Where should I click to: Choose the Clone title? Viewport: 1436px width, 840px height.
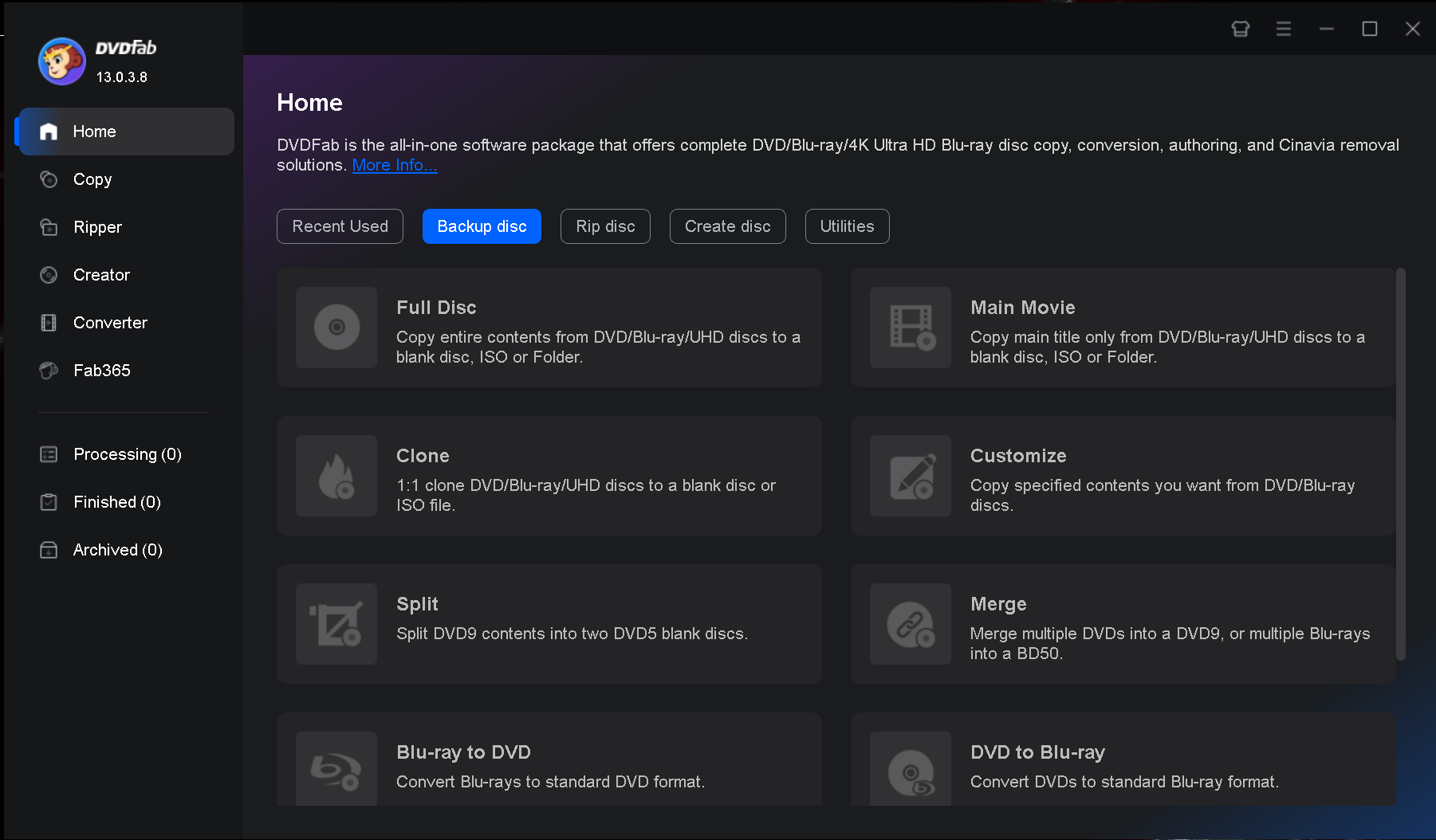click(x=423, y=456)
